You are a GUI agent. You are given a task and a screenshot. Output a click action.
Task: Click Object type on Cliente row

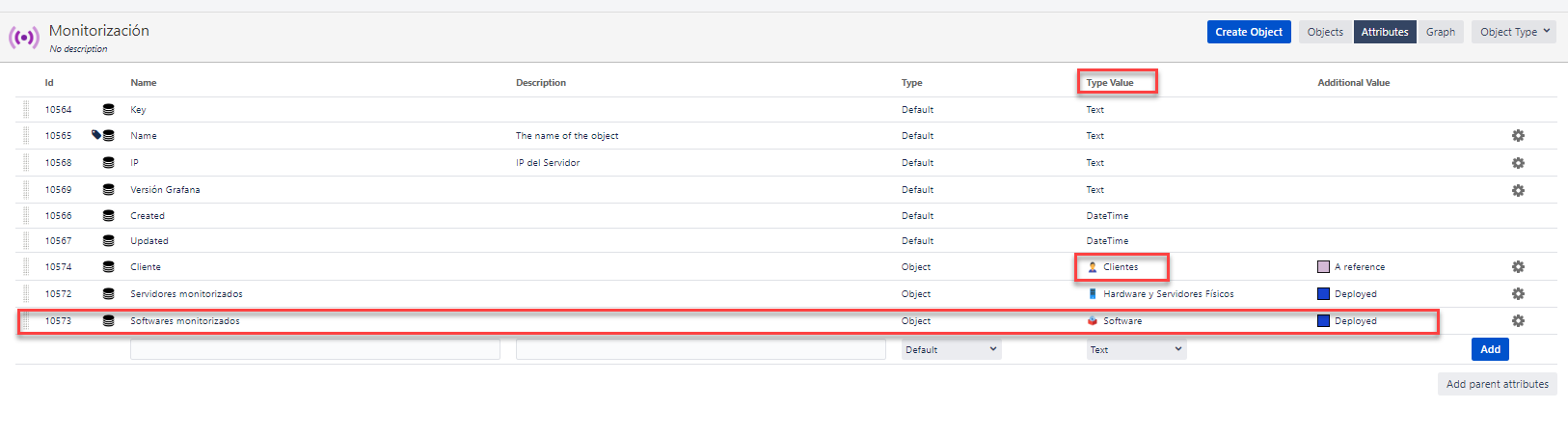916,267
